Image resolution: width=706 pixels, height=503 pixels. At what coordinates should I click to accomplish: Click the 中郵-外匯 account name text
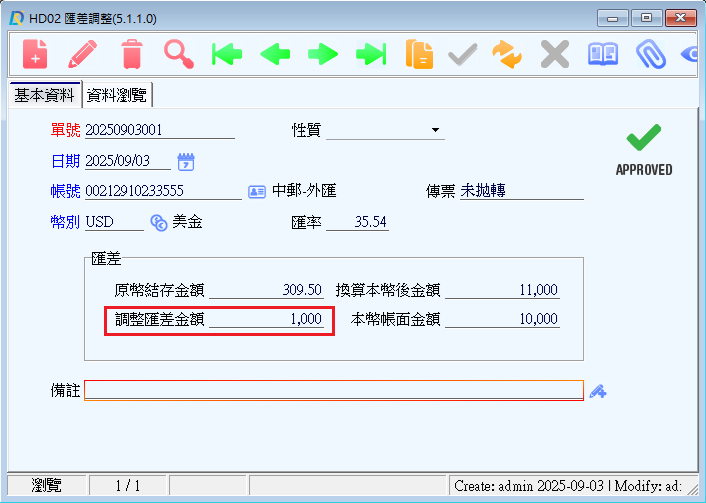click(x=304, y=191)
